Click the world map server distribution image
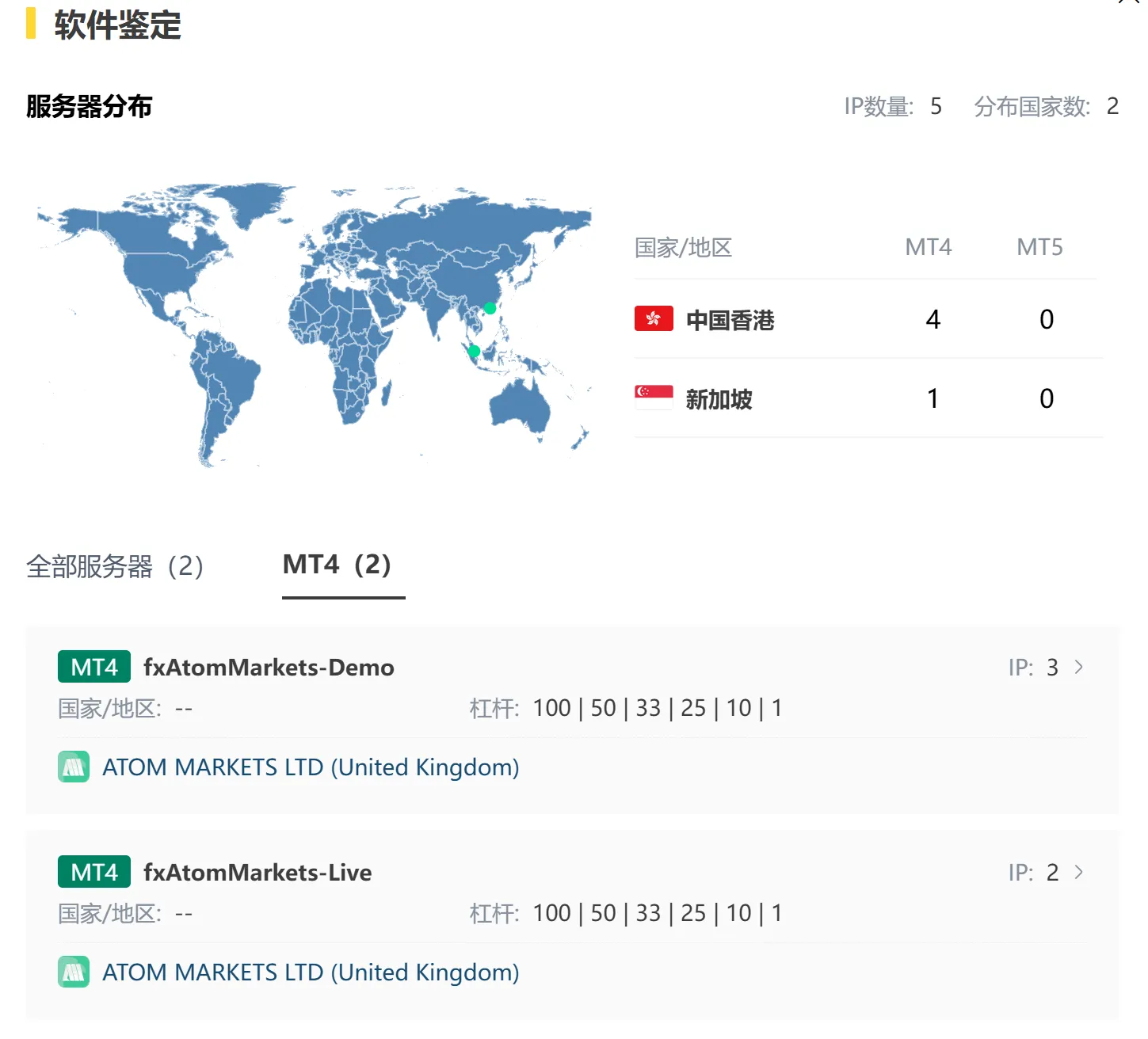Image resolution: width=1148 pixels, height=1039 pixels. point(315,326)
